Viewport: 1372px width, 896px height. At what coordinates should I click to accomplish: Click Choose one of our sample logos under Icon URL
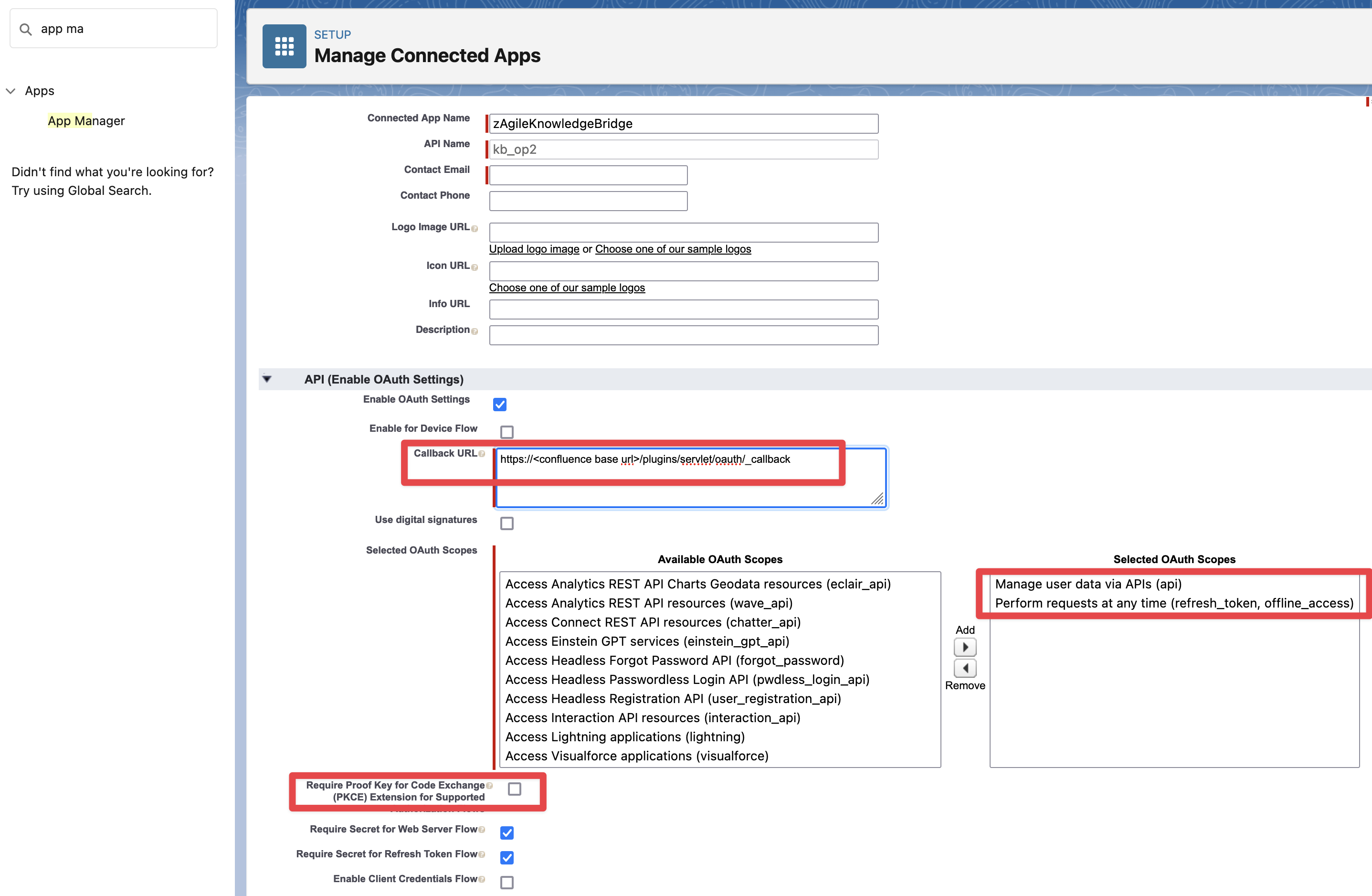(567, 288)
